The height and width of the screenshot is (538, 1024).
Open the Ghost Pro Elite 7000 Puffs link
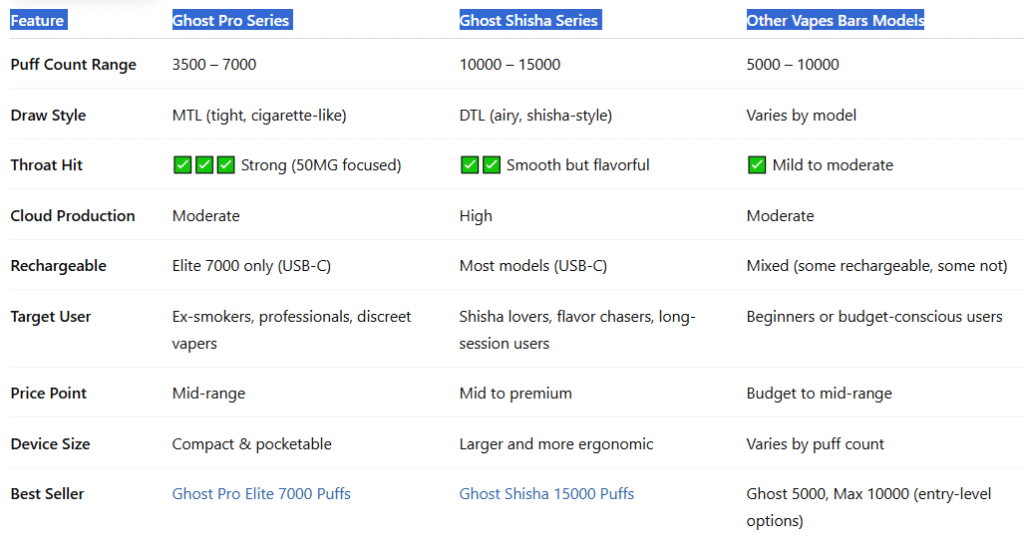(261, 494)
